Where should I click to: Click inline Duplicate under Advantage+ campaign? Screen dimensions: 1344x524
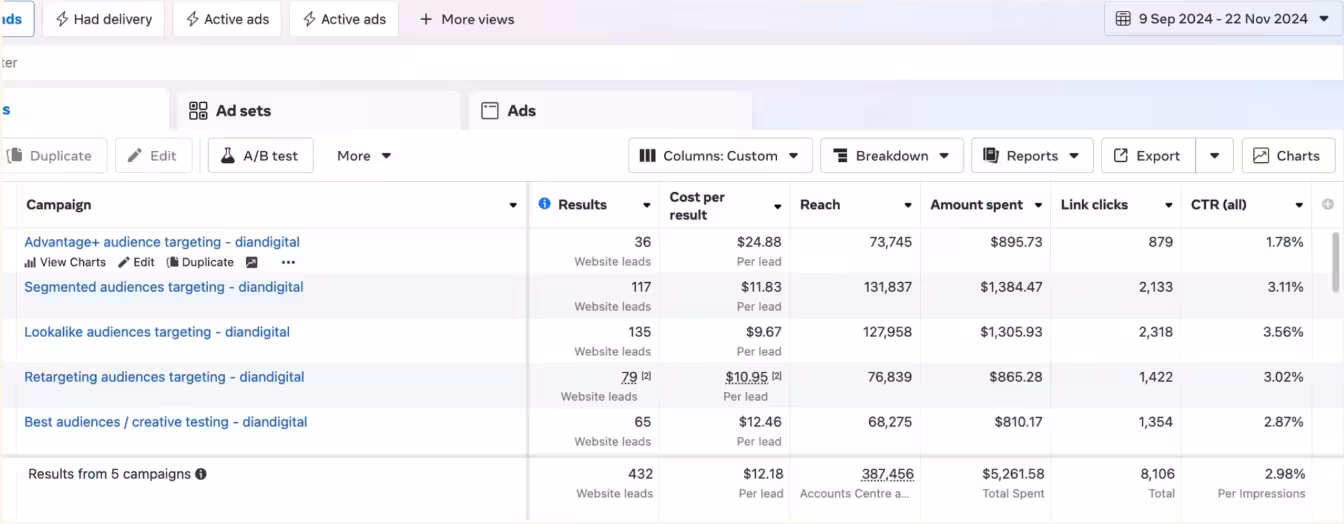(200, 263)
